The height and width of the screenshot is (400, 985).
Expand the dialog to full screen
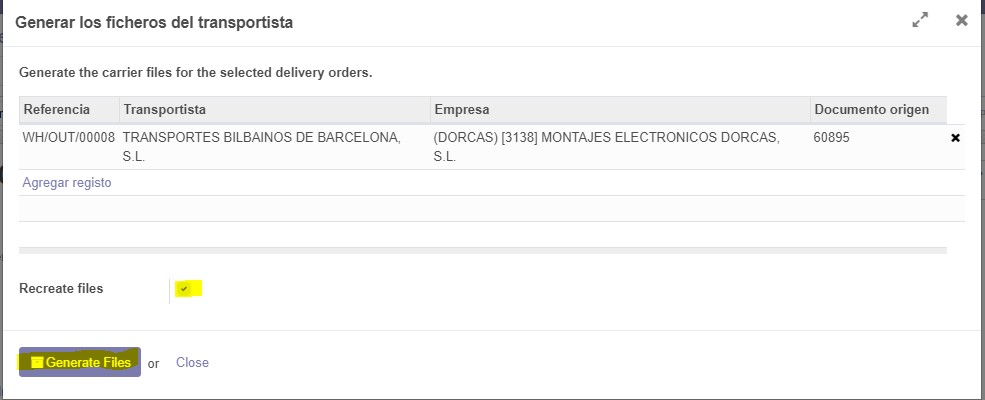(920, 20)
